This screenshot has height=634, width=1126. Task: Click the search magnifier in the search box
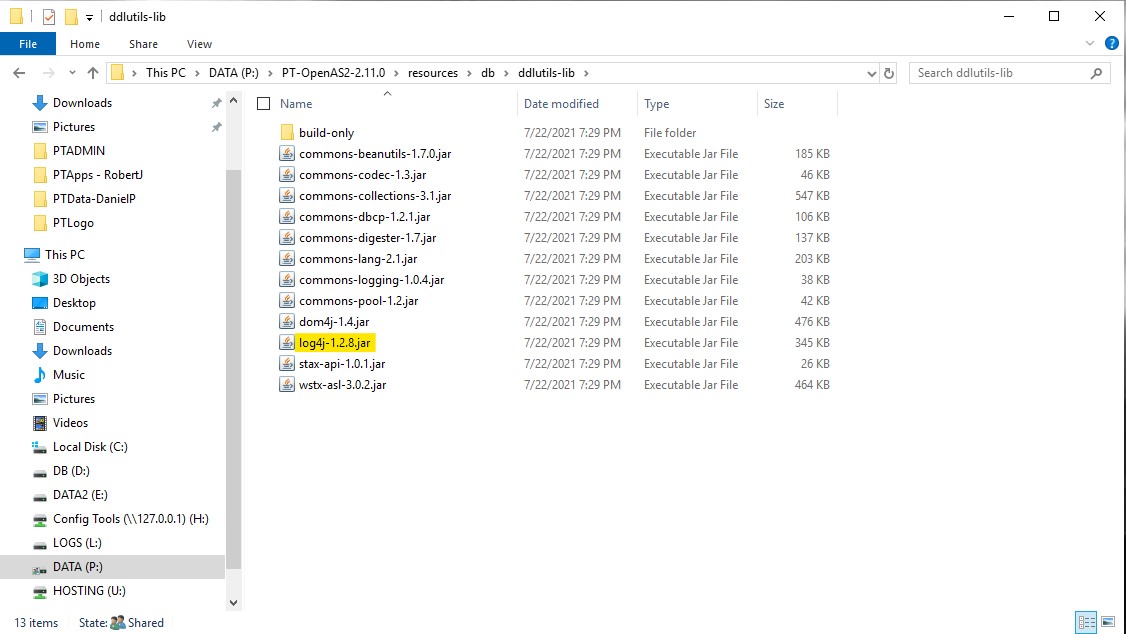pyautogui.click(x=1097, y=72)
